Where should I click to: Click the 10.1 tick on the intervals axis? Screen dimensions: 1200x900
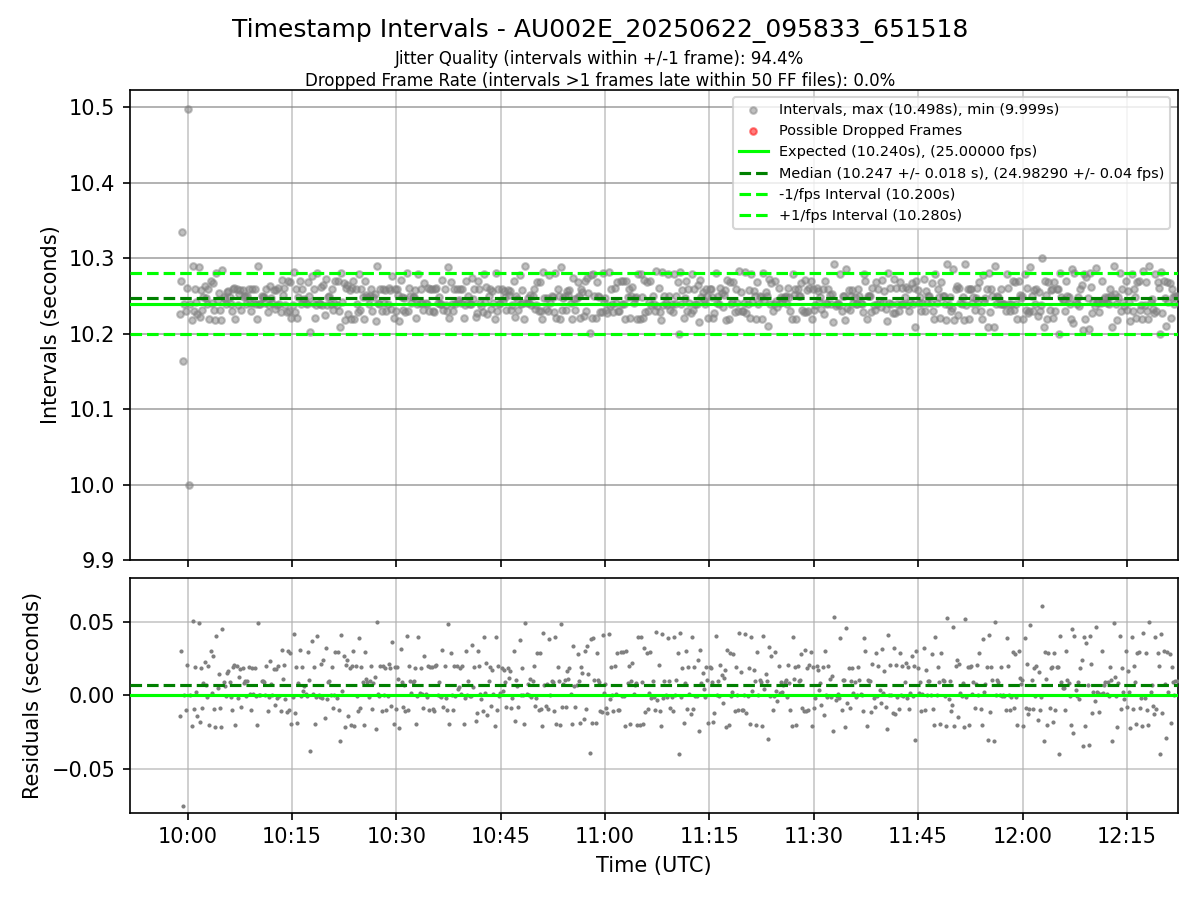pos(92,409)
